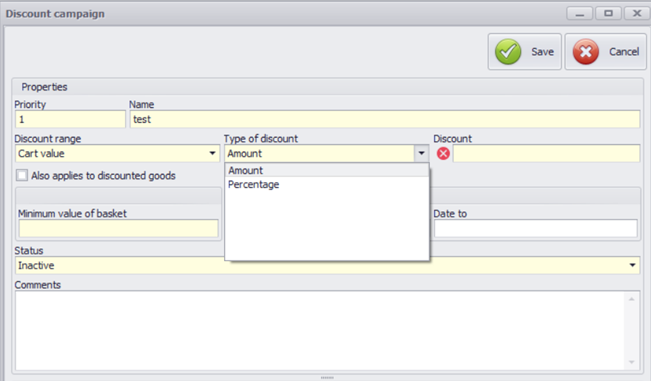The width and height of the screenshot is (651, 381).
Task: Click the red X Cancel icon
Action: pos(585,52)
